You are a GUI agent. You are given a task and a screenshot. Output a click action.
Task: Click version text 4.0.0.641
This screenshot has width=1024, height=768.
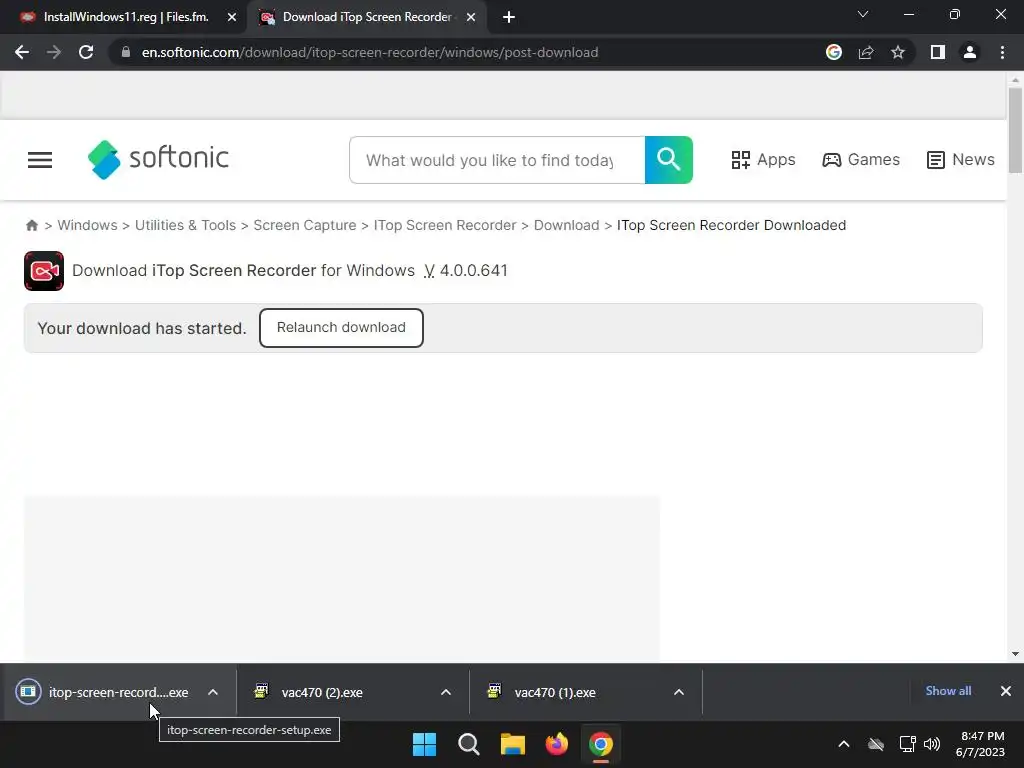coord(473,270)
